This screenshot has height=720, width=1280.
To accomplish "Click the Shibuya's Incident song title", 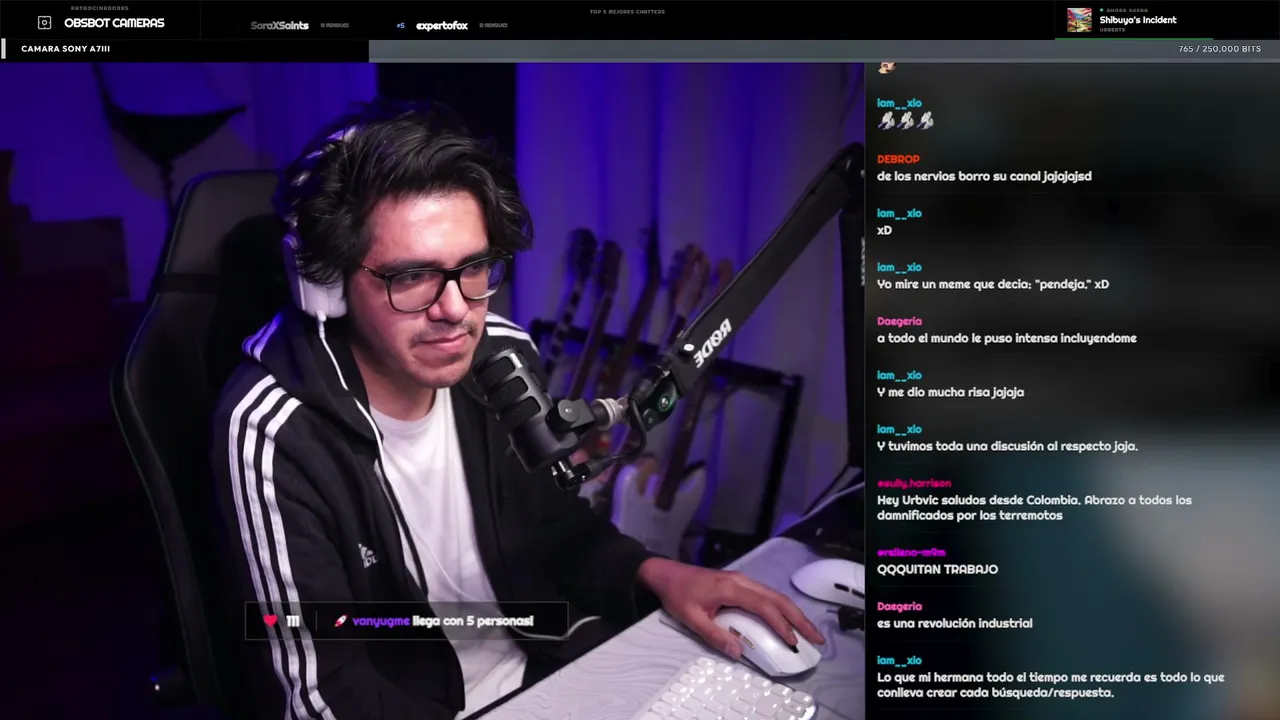I will pyautogui.click(x=1138, y=20).
